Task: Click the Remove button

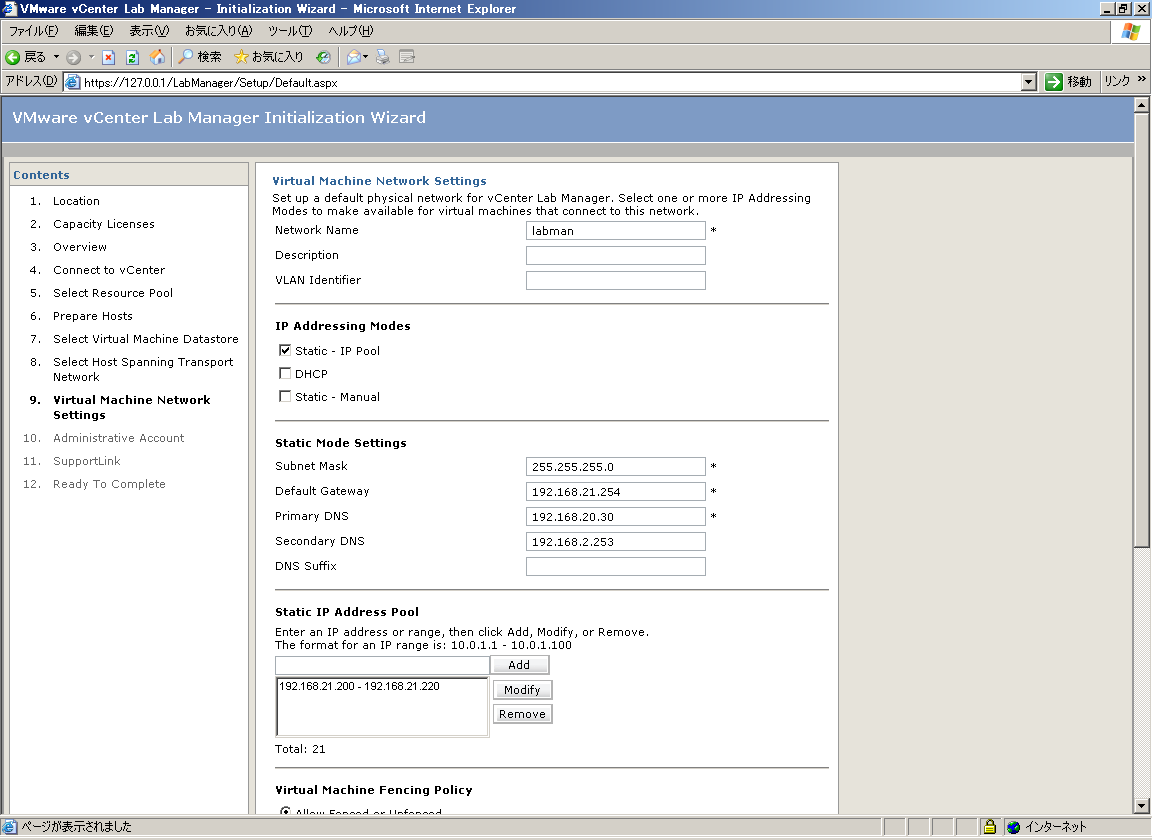Action: [x=522, y=714]
